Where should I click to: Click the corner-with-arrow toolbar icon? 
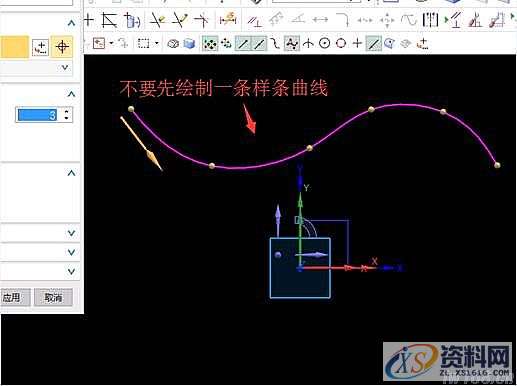click(342, 20)
